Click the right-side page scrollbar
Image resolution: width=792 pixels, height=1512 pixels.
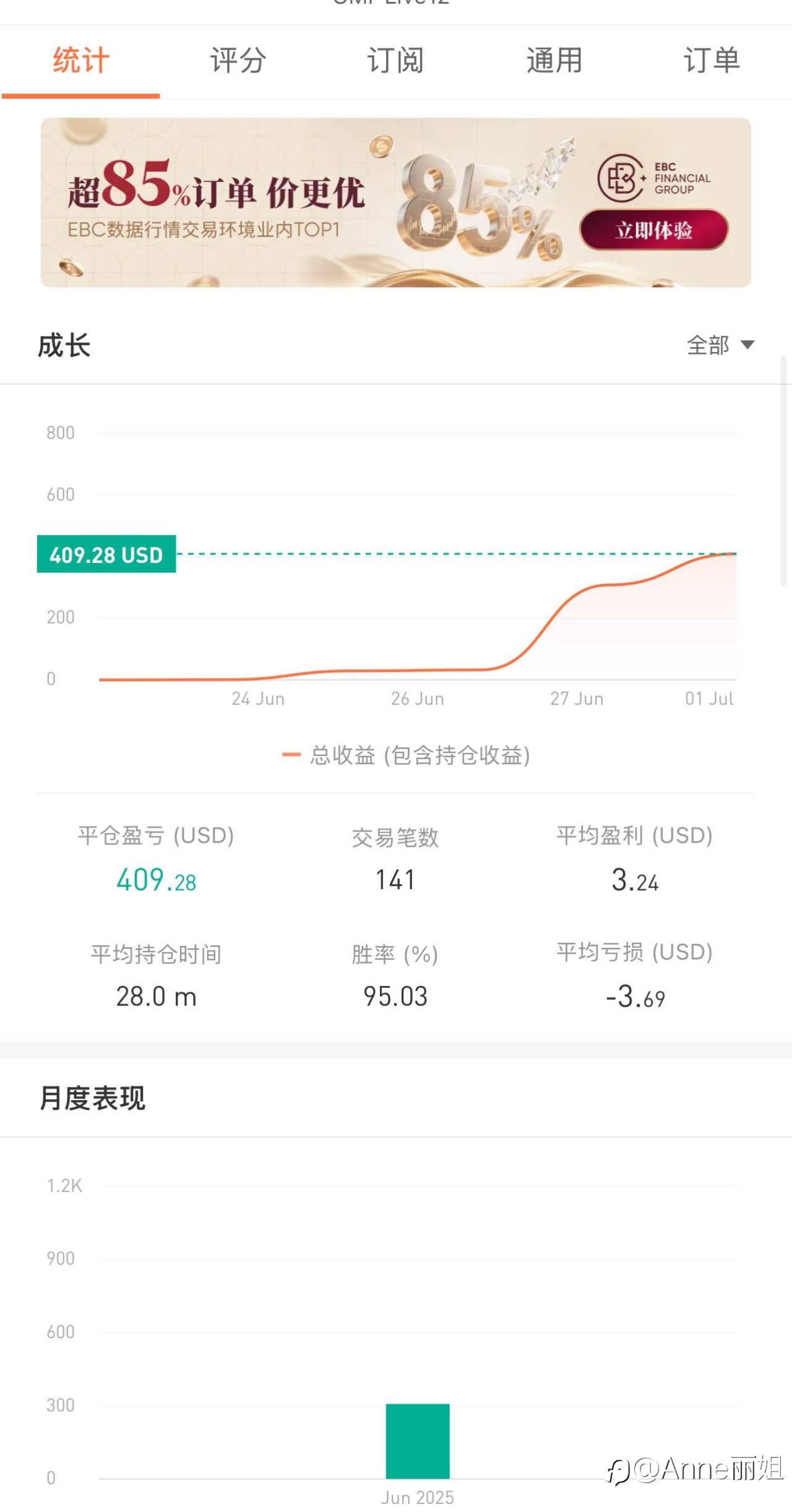783,470
